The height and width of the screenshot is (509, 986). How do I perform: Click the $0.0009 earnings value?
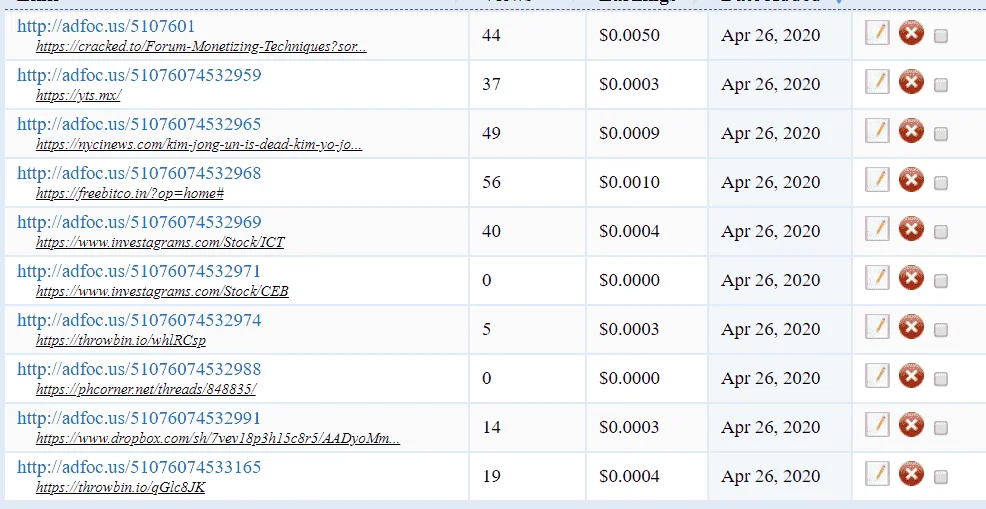[629, 133]
